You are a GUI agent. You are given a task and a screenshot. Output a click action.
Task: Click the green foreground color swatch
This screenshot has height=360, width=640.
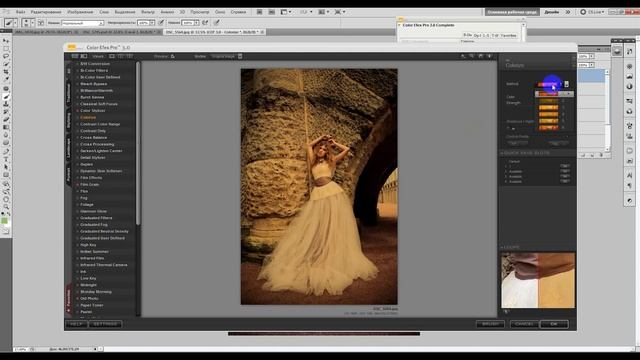tap(4, 221)
